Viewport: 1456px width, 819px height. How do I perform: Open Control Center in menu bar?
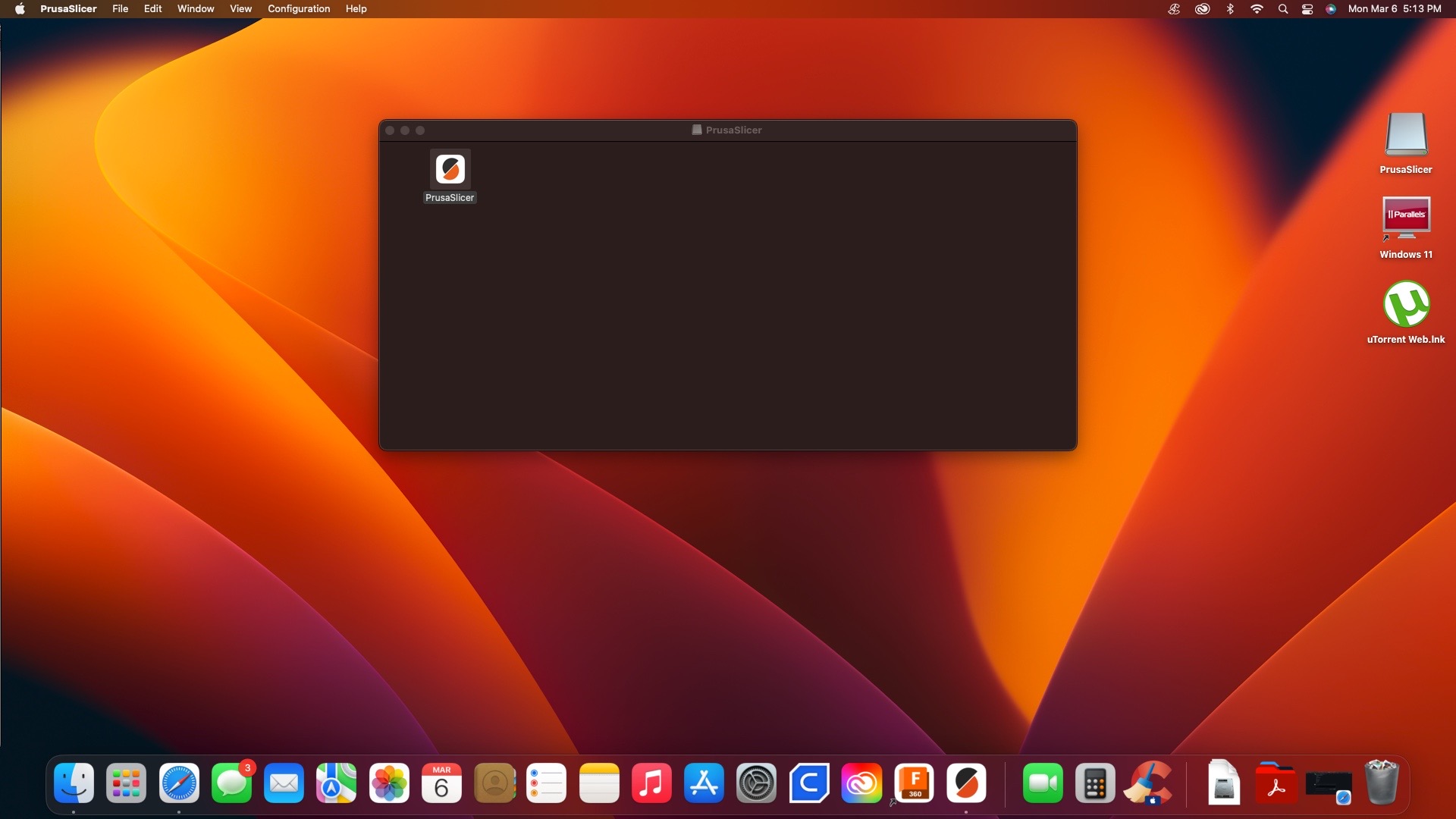pos(1307,9)
